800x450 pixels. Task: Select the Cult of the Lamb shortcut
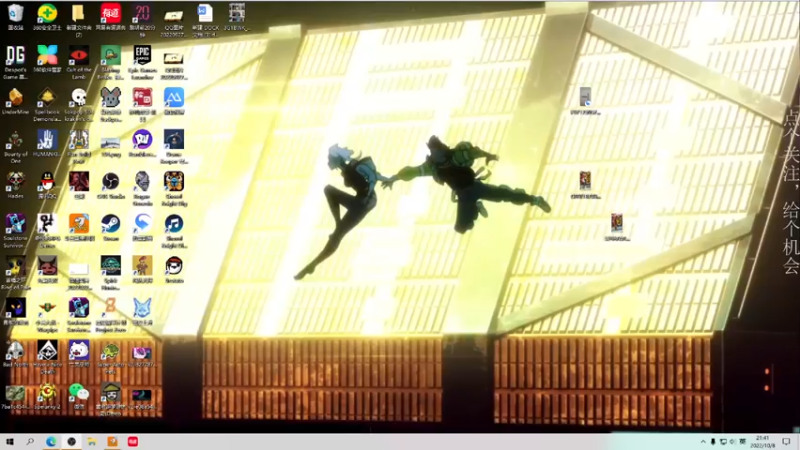pyautogui.click(x=79, y=62)
